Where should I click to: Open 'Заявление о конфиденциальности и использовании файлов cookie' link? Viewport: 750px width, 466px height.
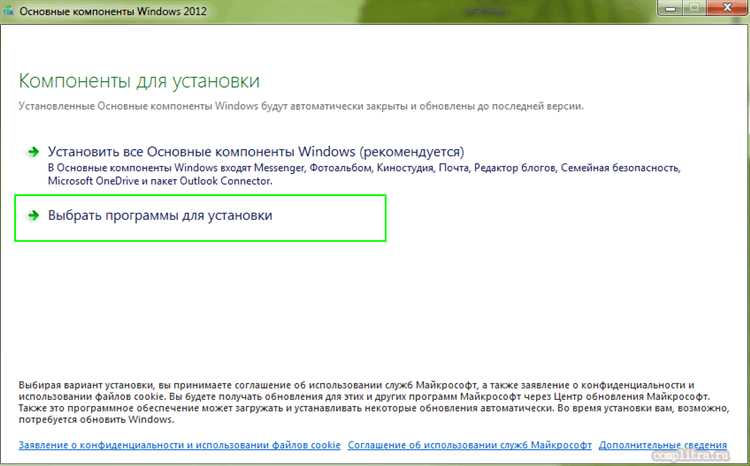tap(179, 445)
